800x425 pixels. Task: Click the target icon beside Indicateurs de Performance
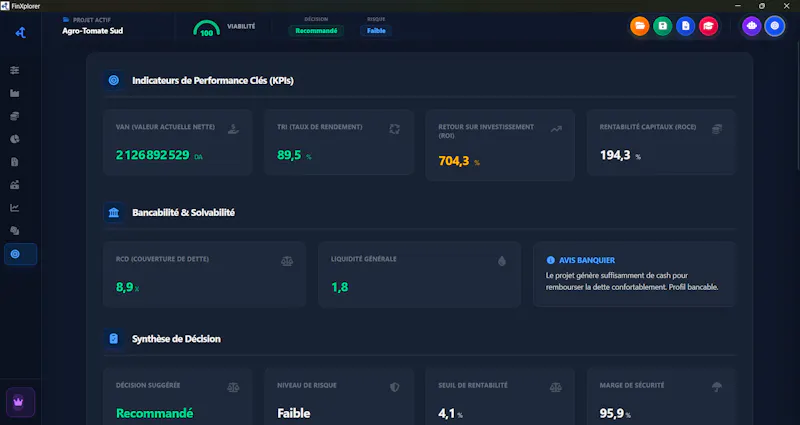114,81
